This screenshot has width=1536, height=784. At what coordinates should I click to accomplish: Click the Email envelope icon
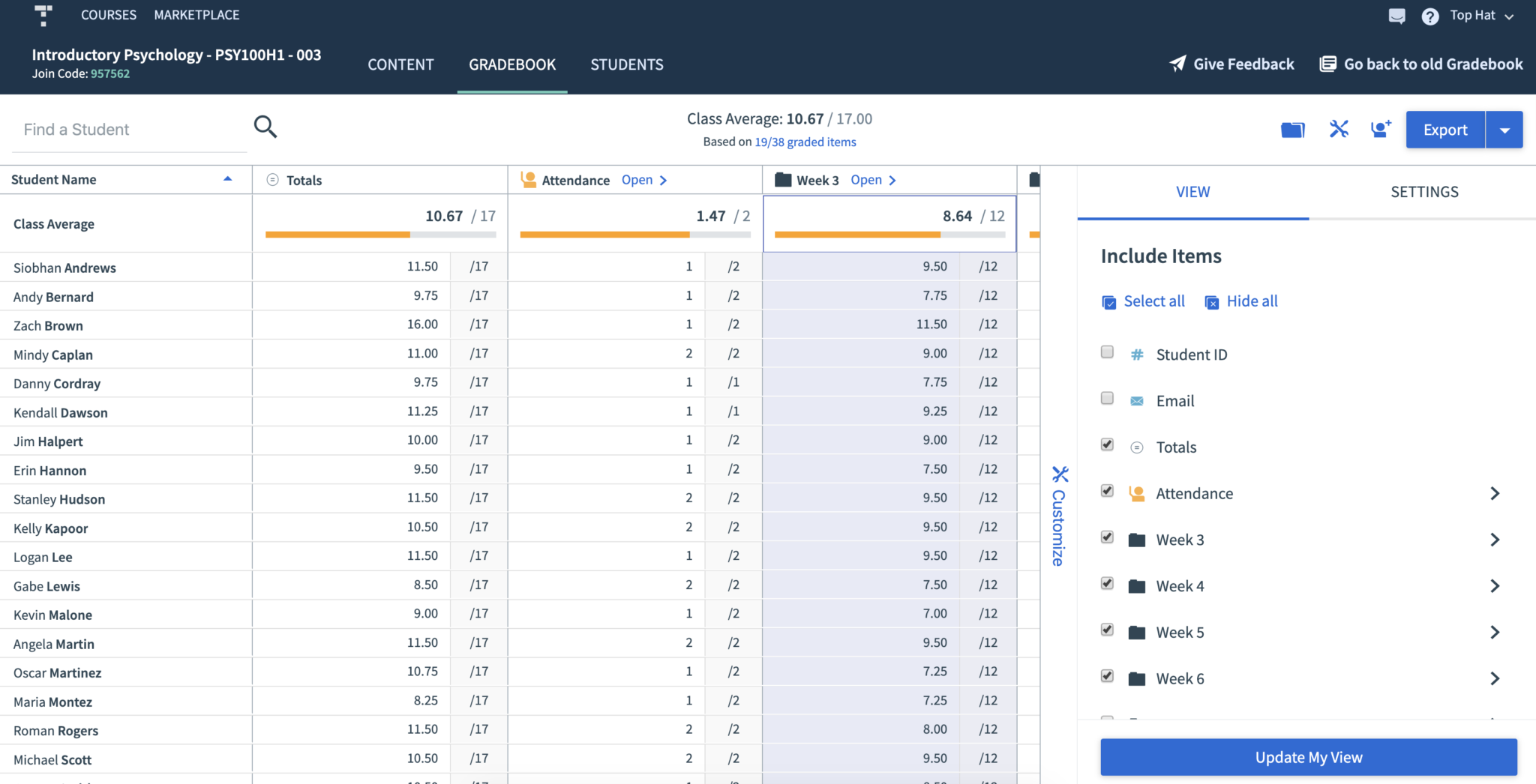coord(1137,401)
